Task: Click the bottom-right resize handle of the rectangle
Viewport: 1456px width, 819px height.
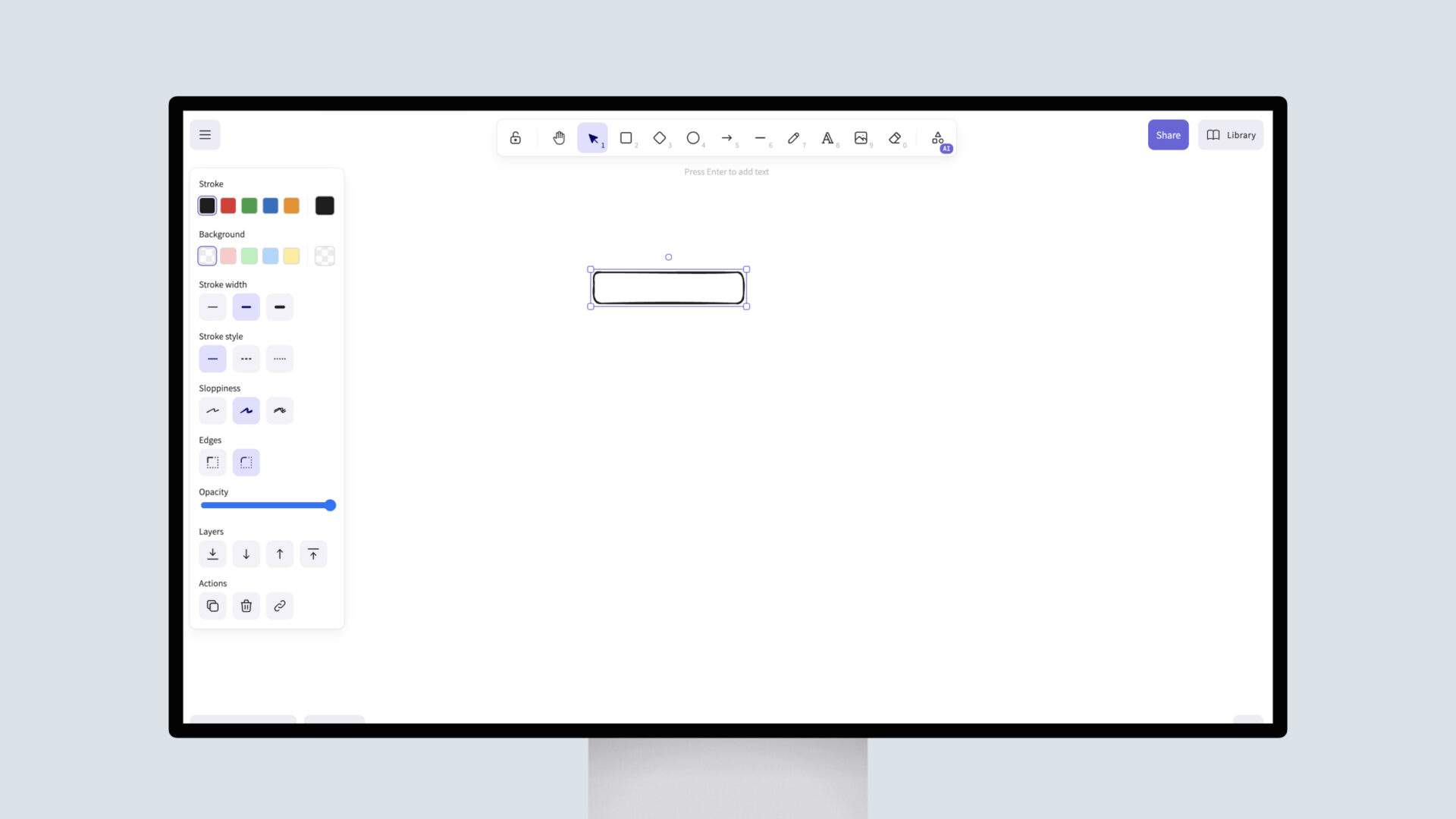Action: (x=747, y=306)
